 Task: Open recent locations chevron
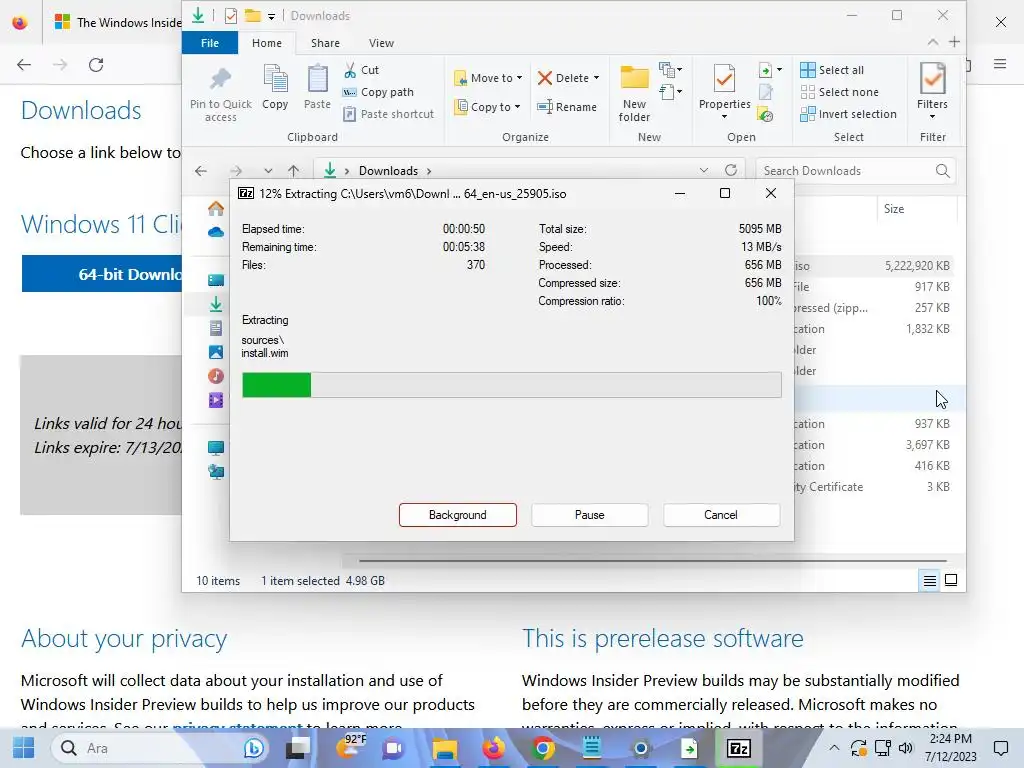pos(268,171)
